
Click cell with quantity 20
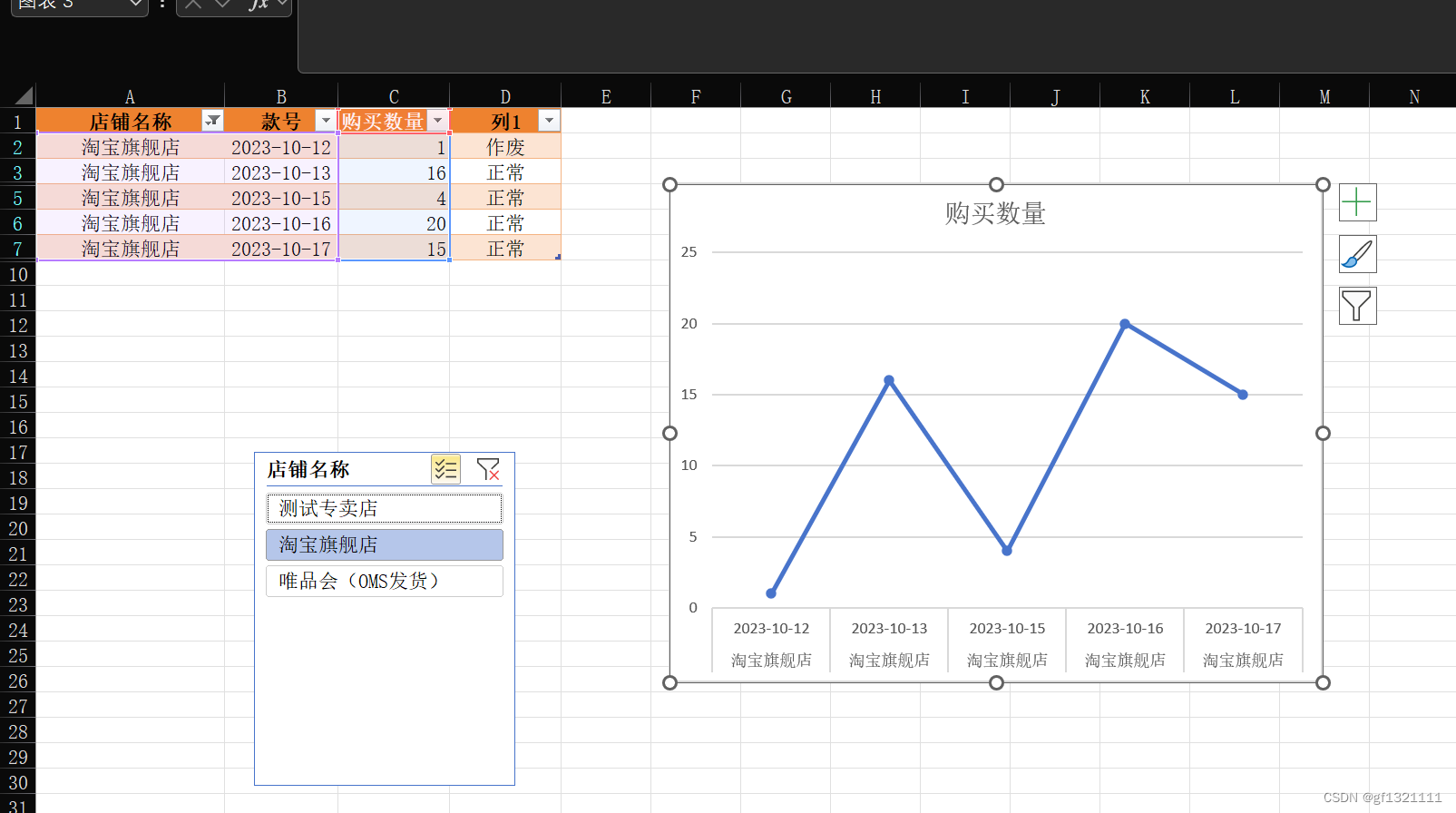(x=394, y=222)
